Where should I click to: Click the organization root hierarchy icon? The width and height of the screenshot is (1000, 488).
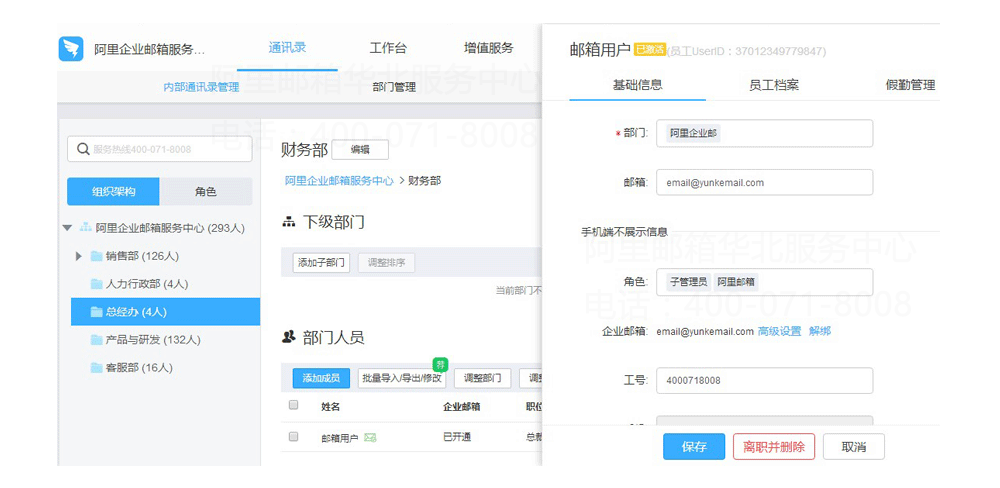(x=85, y=228)
